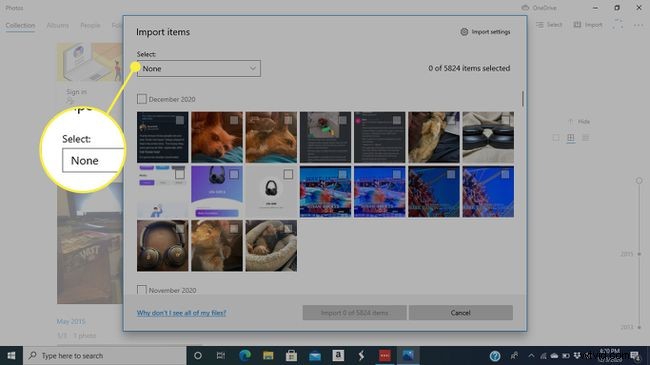Open the People icon in taskbar
Viewport: 650px width, 365px height.
click(514, 355)
